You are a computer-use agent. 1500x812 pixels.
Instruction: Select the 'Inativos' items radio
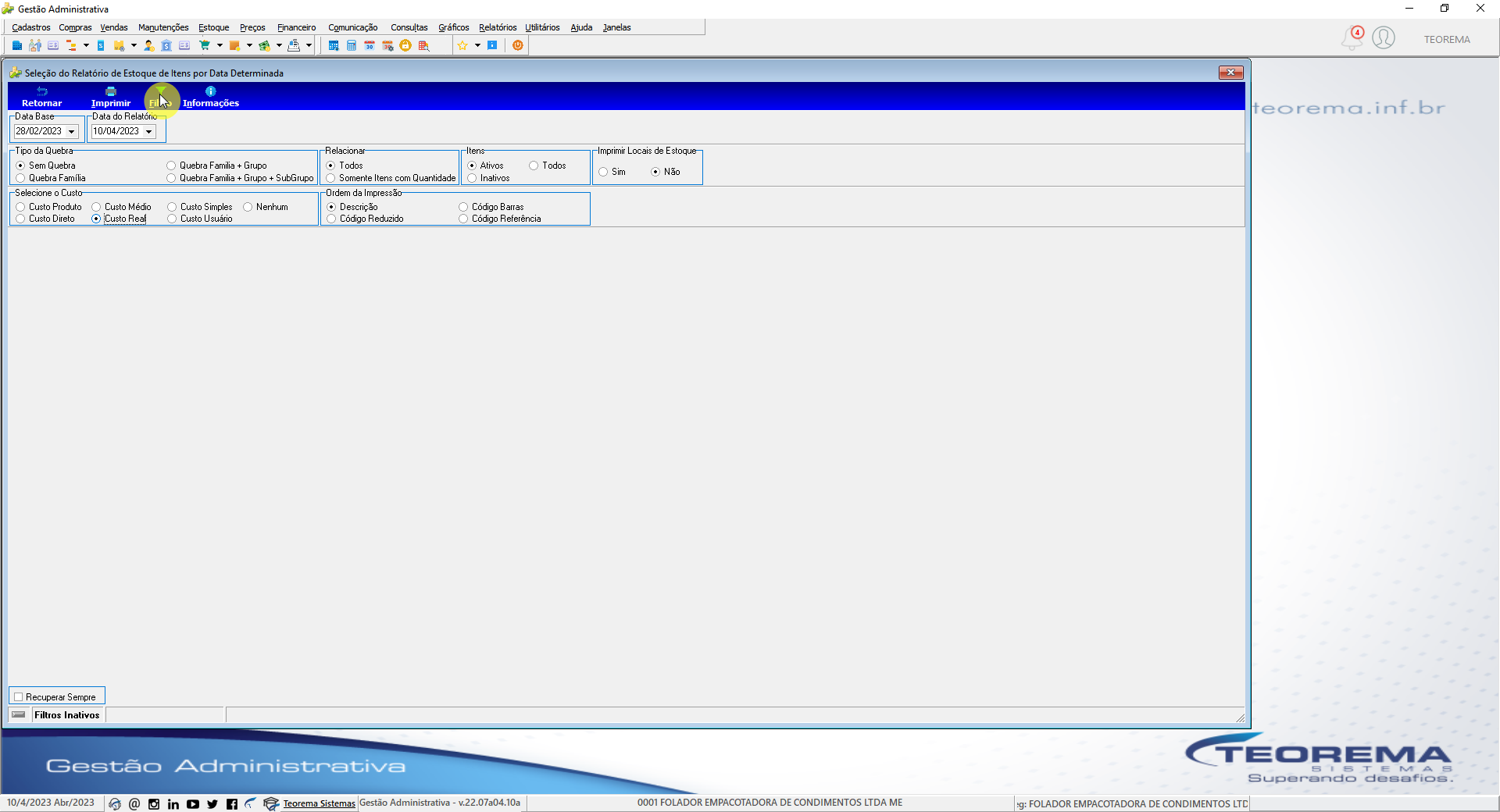pos(488,178)
